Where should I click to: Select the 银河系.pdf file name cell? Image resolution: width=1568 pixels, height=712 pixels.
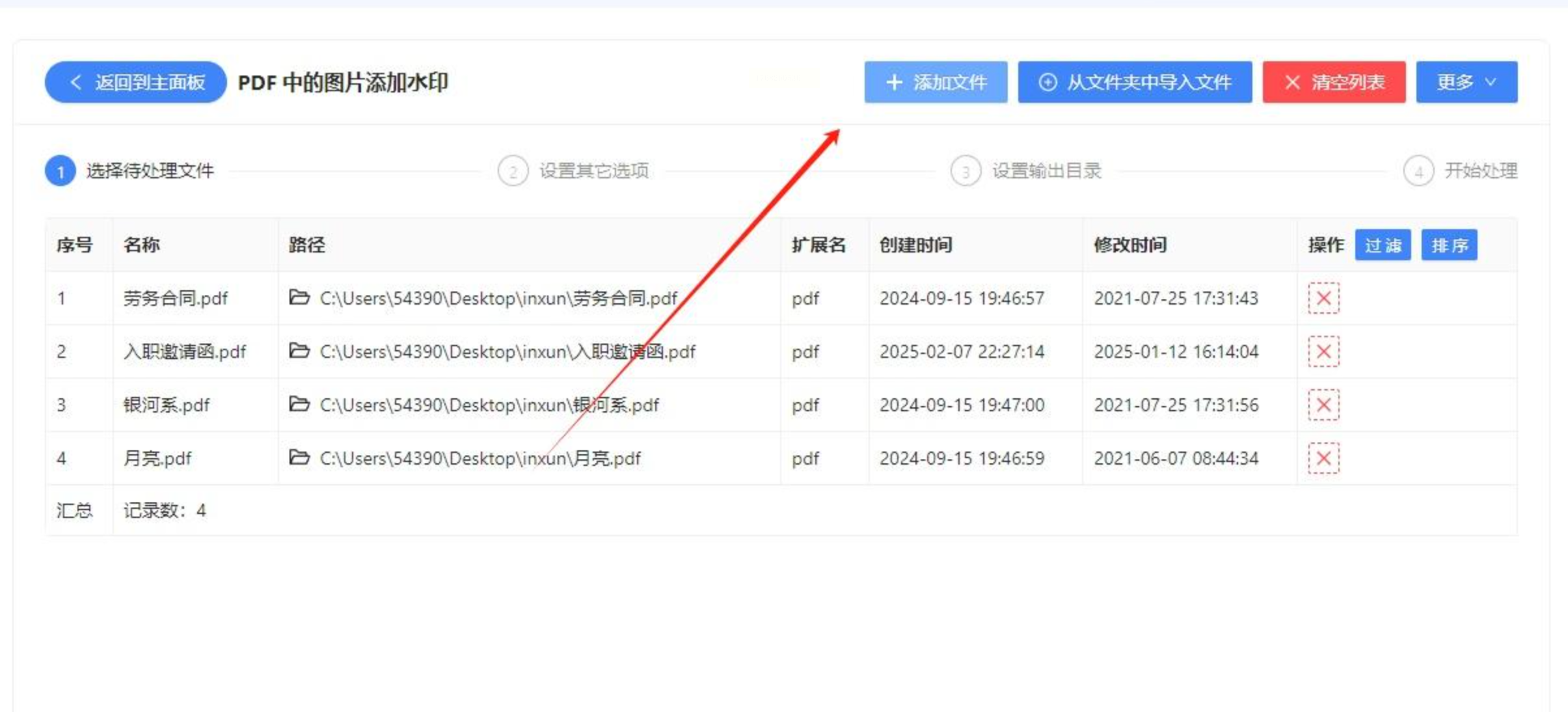pos(167,405)
